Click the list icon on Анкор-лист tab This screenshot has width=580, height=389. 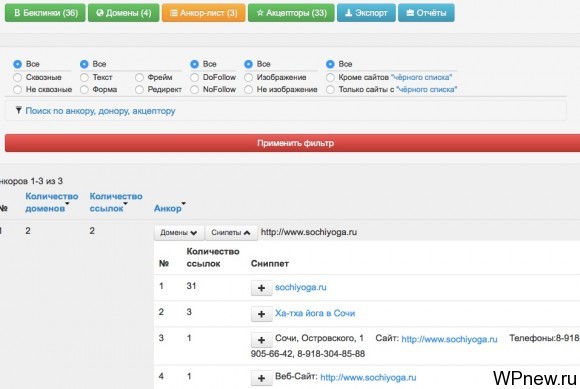point(173,13)
